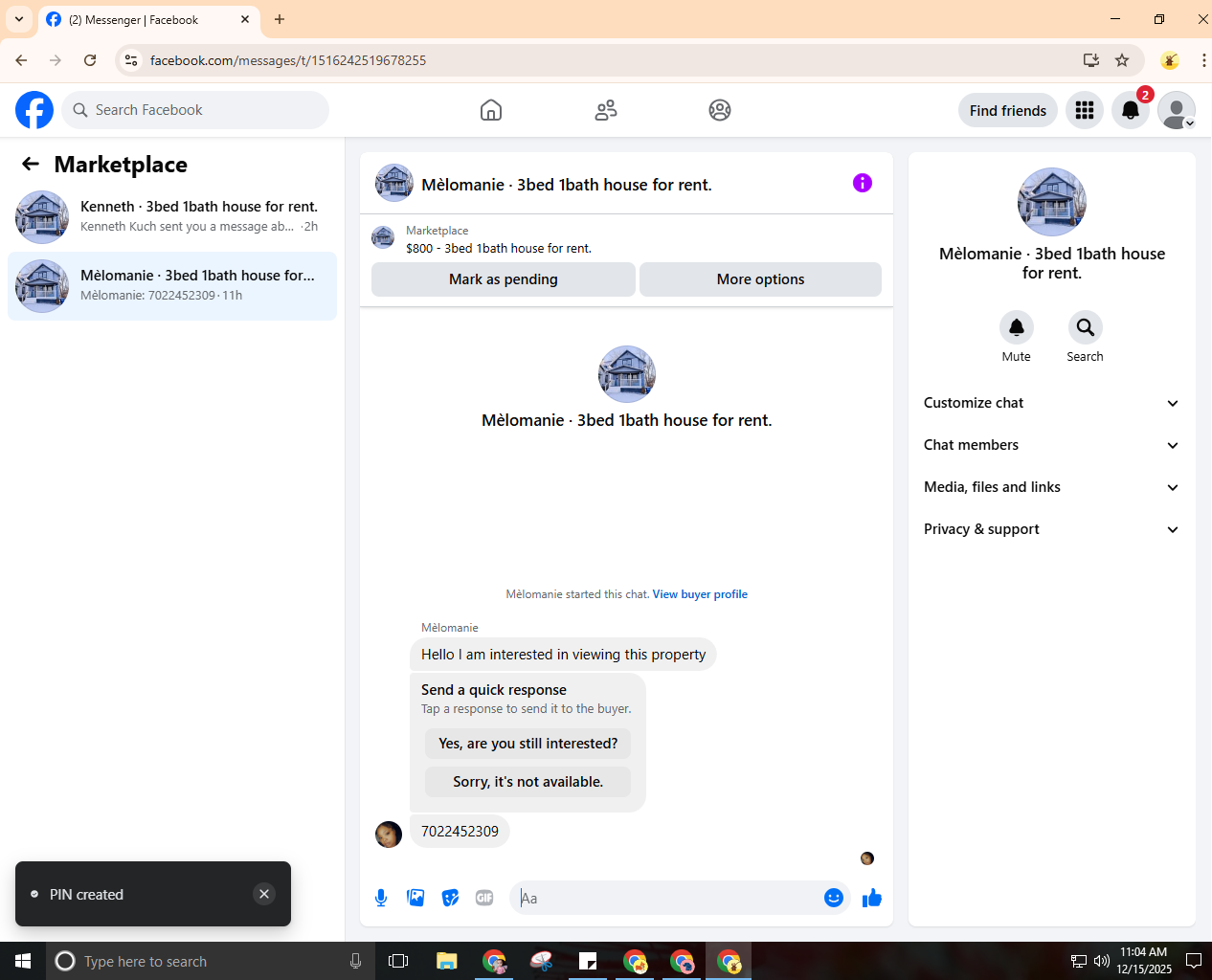Open a new browser tab
This screenshot has width=1212, height=980.
(280, 19)
